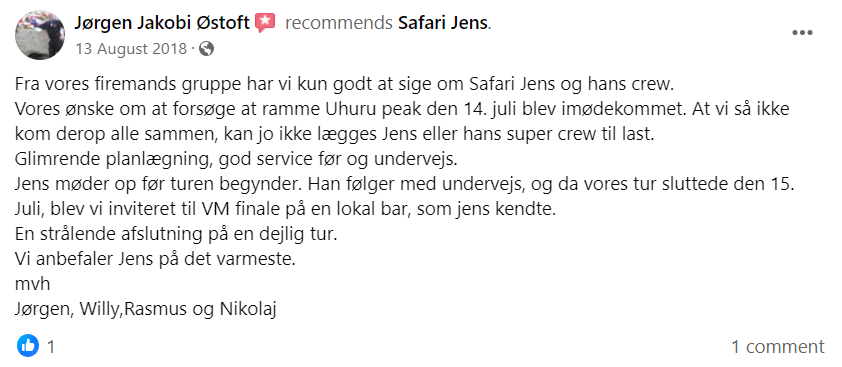
Task: Click the signature line Jørgen, Willy,Rasmus og Nikolaj
Action: 146,309
